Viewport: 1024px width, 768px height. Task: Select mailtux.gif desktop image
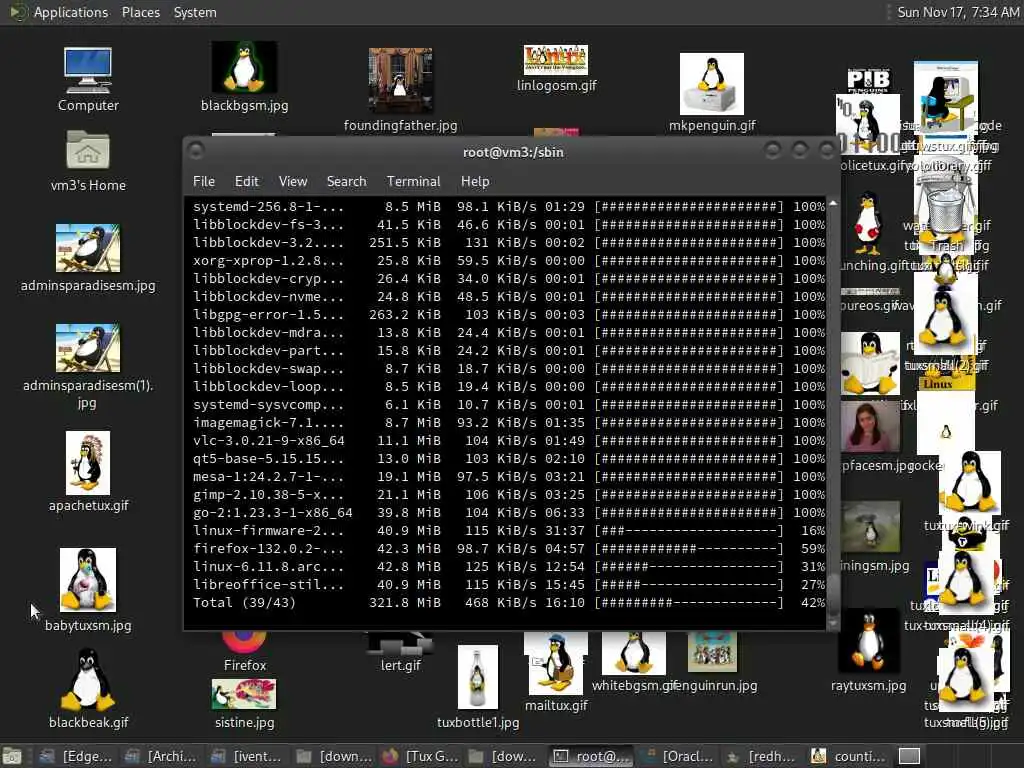point(556,672)
